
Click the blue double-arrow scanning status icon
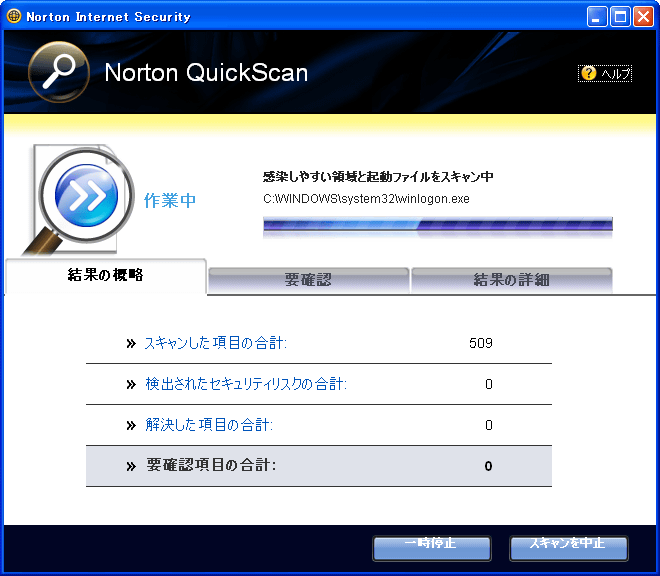tap(87, 195)
